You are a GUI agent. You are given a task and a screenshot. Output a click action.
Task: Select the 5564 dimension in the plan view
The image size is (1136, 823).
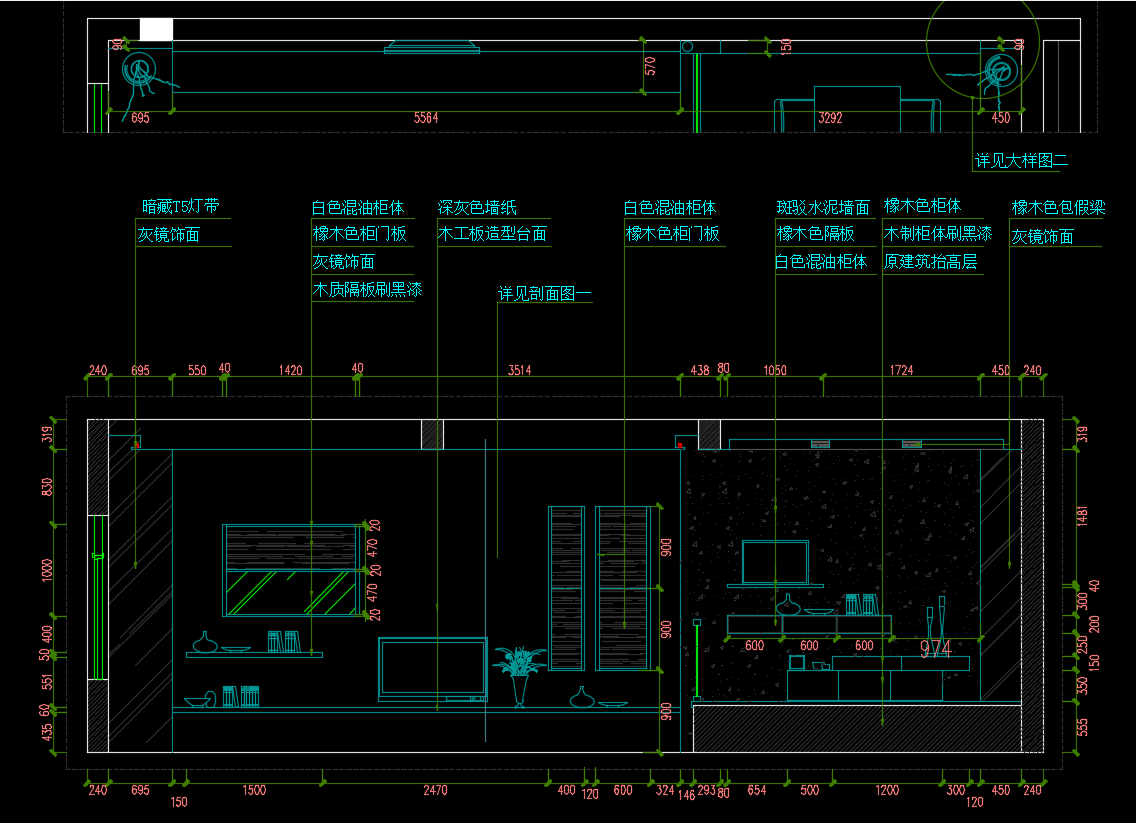426,117
